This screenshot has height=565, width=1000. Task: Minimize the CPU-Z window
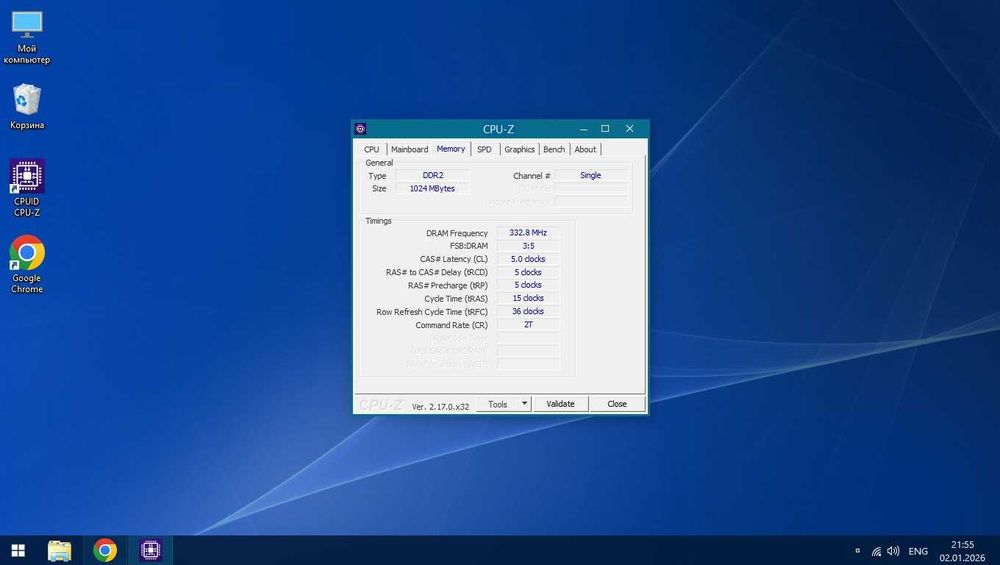[x=583, y=129]
